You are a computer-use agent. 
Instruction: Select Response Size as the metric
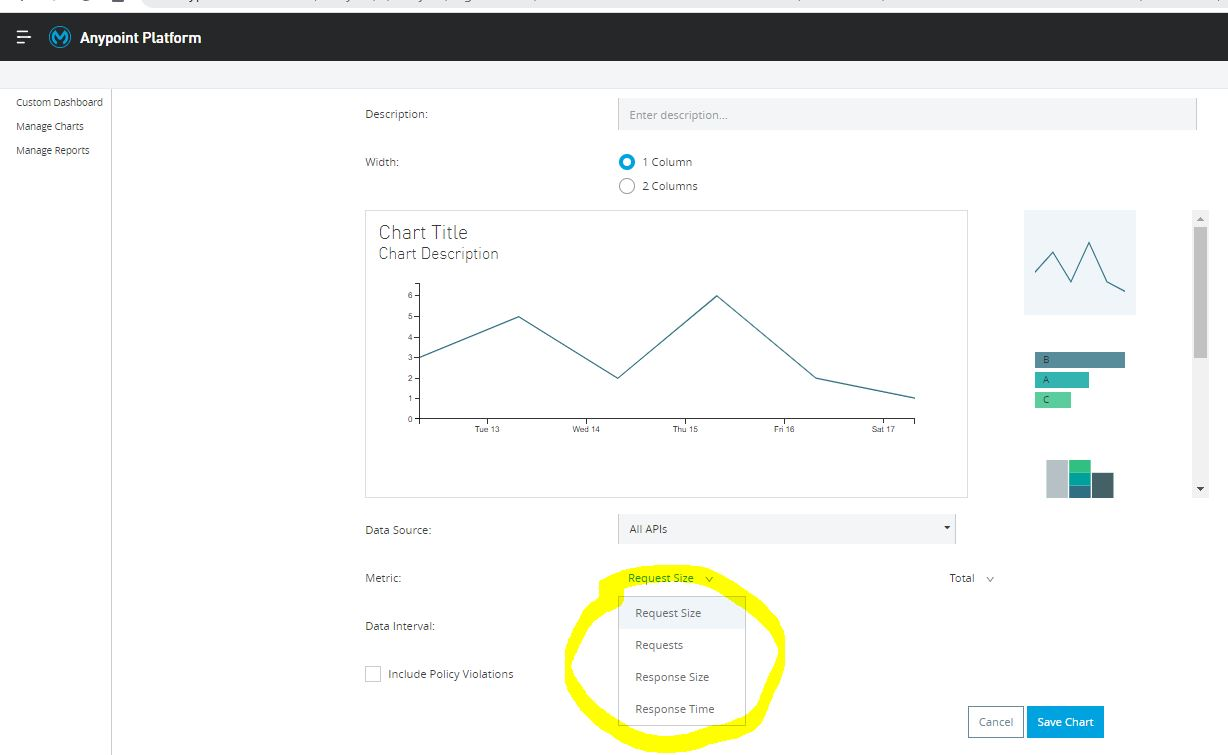pos(673,677)
